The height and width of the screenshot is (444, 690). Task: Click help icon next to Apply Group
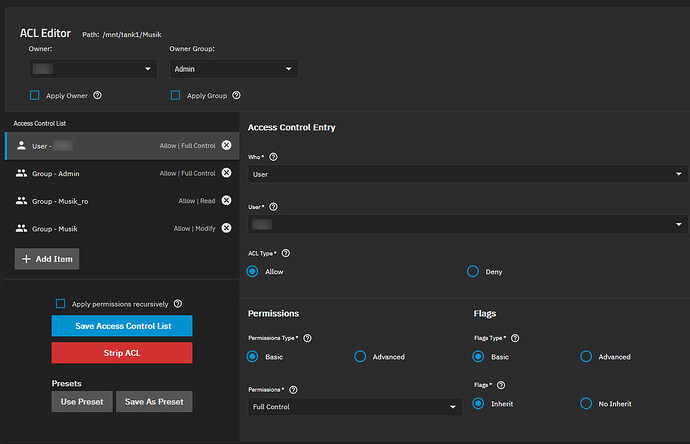(x=238, y=96)
